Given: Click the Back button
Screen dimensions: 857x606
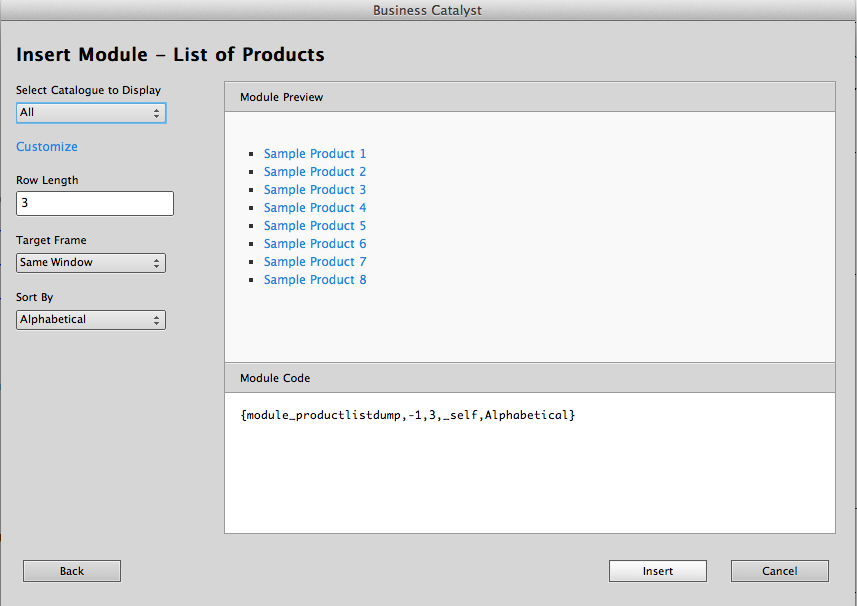Looking at the screenshot, I should (71, 570).
